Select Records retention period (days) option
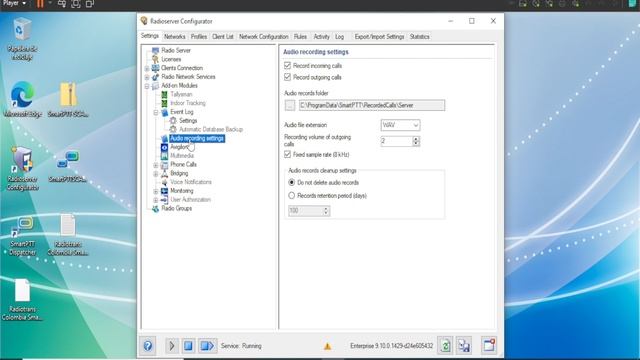 [291, 196]
